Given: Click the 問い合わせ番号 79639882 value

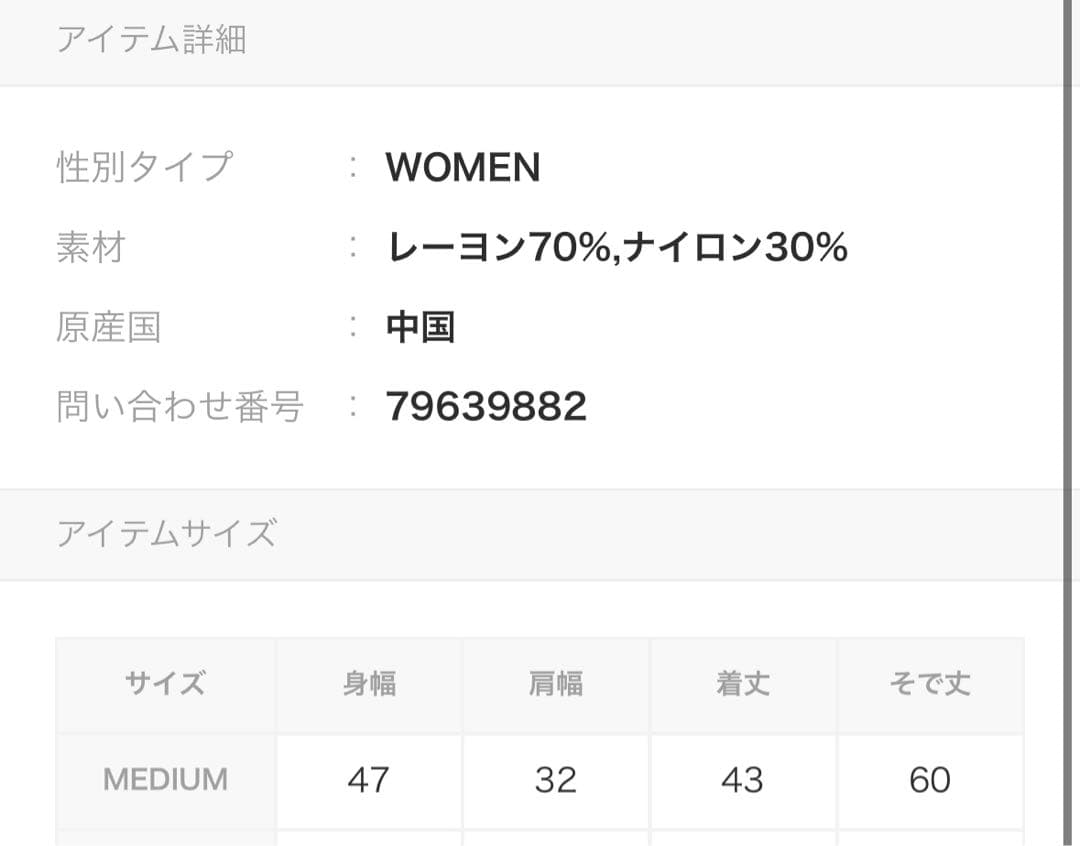Looking at the screenshot, I should 486,406.
